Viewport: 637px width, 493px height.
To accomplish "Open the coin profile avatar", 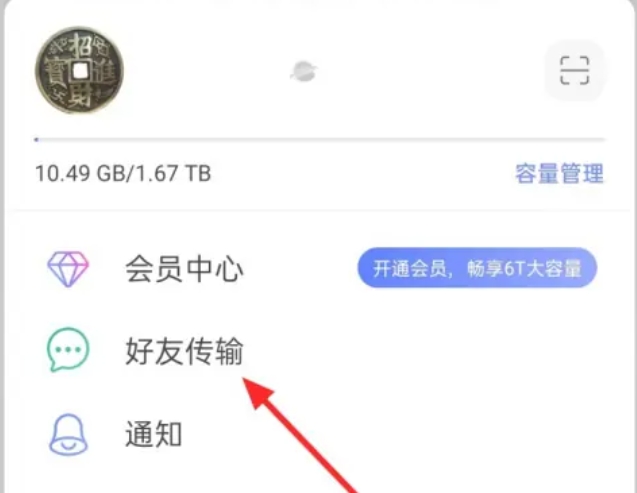I will 79,70.
